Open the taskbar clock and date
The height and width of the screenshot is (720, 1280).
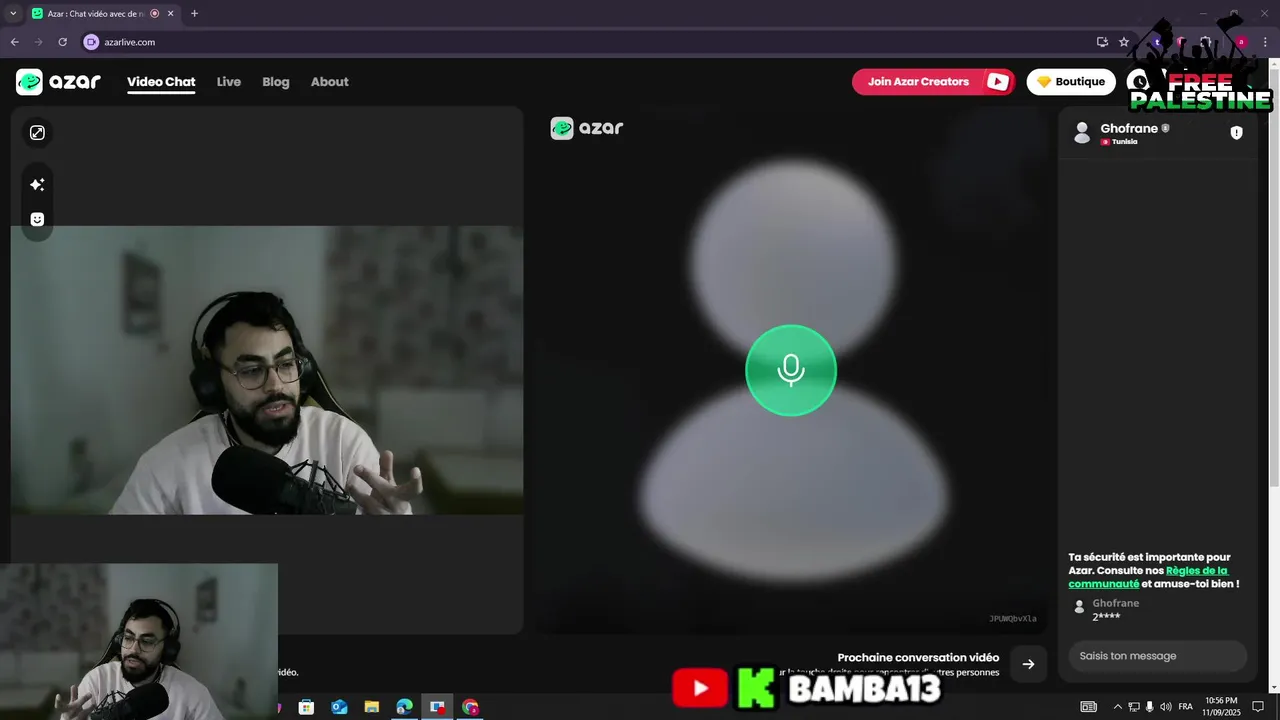1221,707
